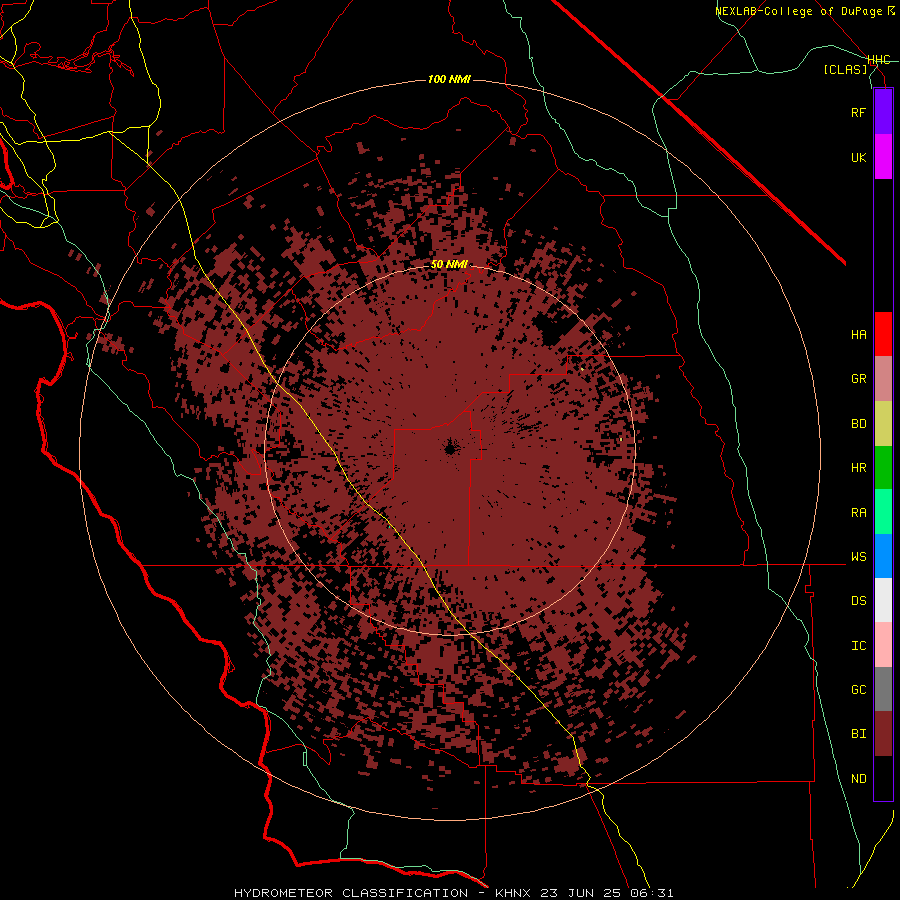Click the Hydrometeor Classification KHNX title
Screen dimensions: 900x900
coord(453,893)
